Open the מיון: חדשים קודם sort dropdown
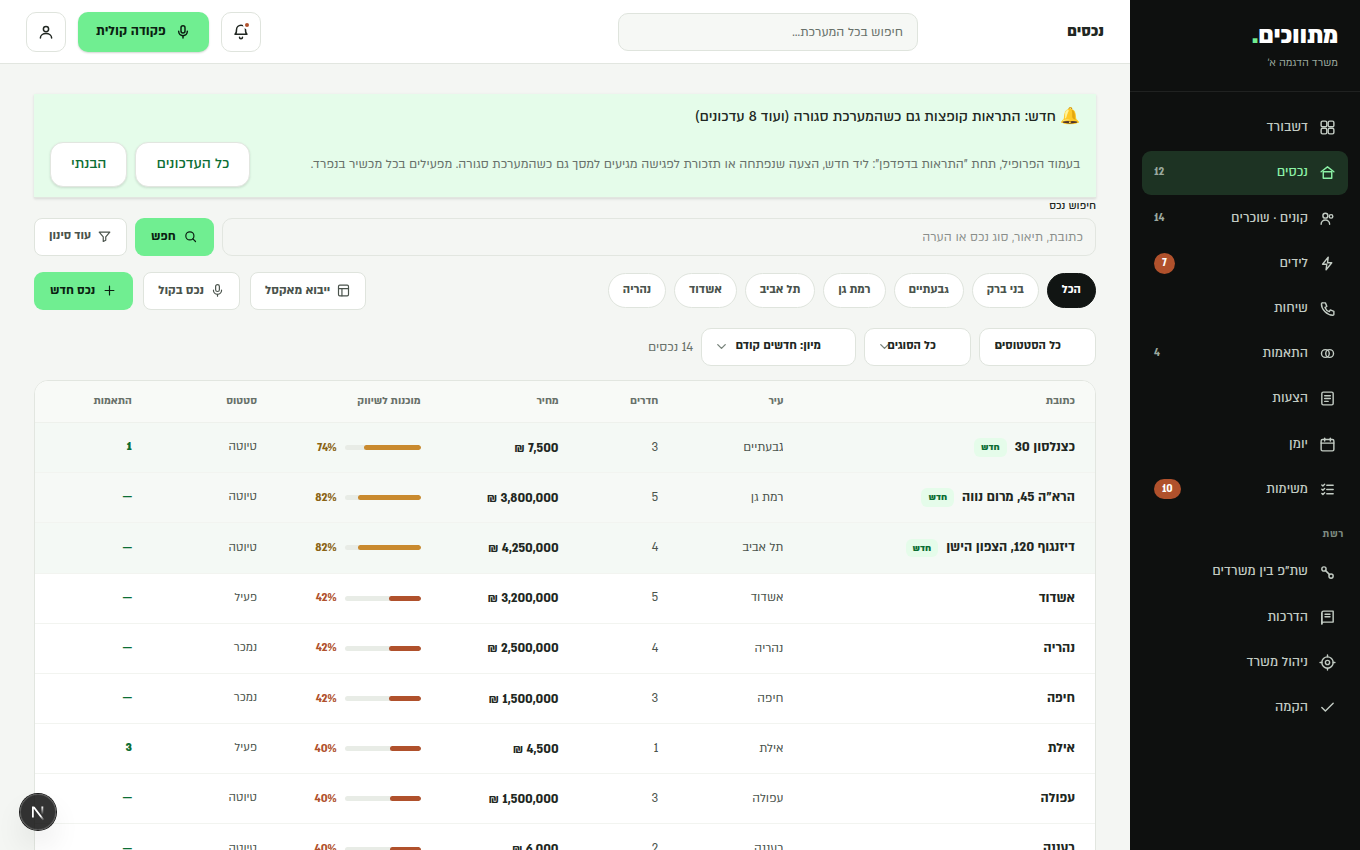The image size is (1360, 850). coord(778,346)
